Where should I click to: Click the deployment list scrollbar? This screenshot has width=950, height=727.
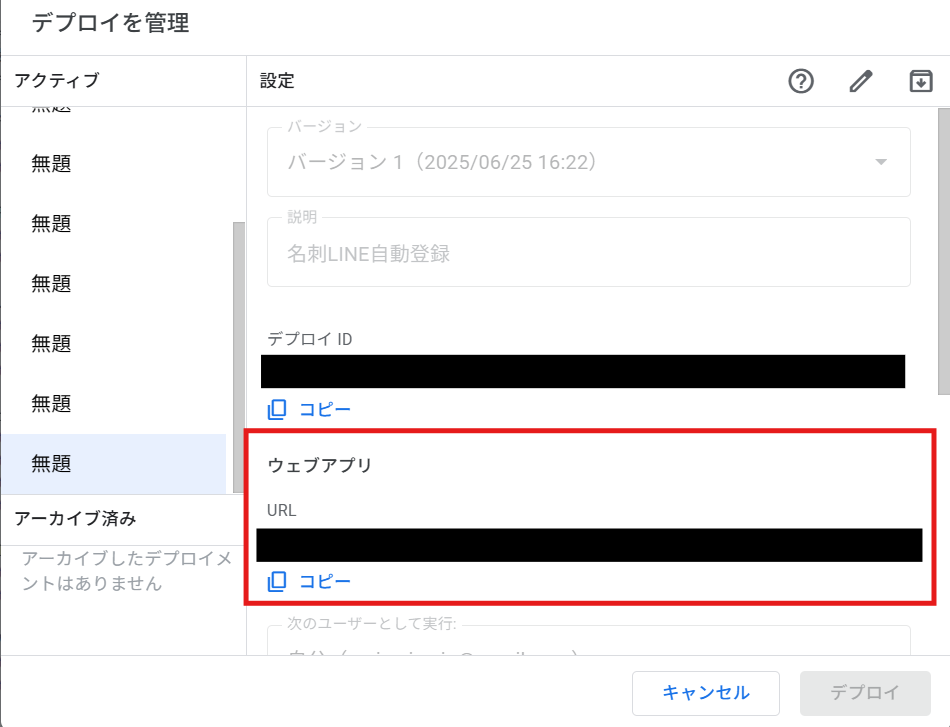coord(239,357)
